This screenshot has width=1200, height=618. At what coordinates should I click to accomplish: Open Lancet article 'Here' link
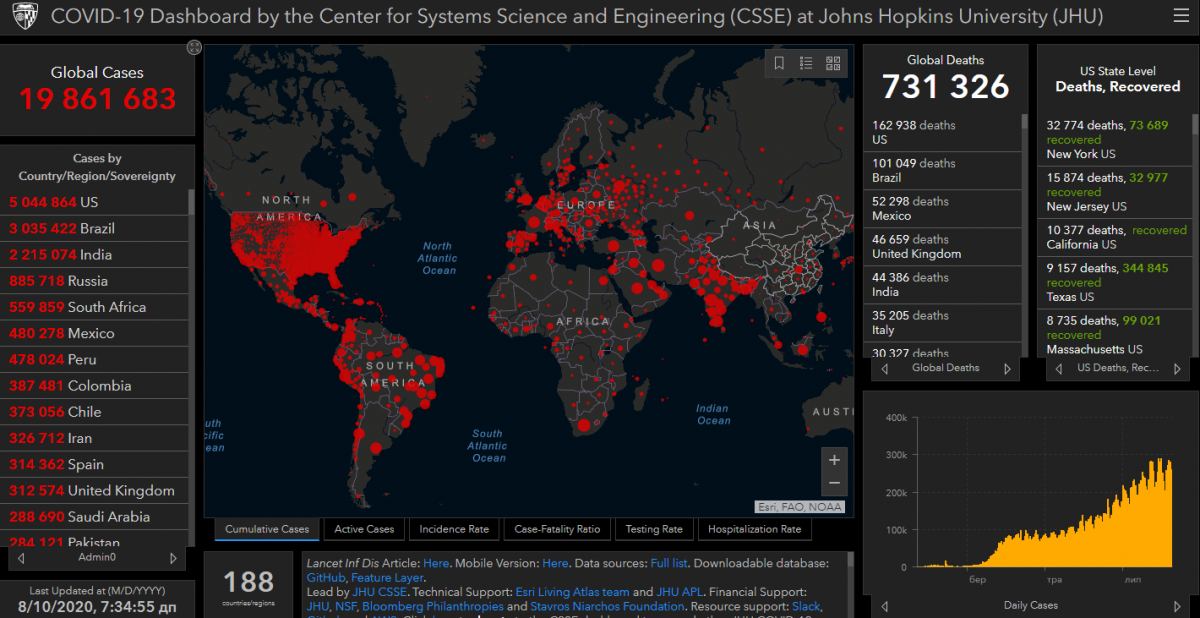pyautogui.click(x=436, y=563)
